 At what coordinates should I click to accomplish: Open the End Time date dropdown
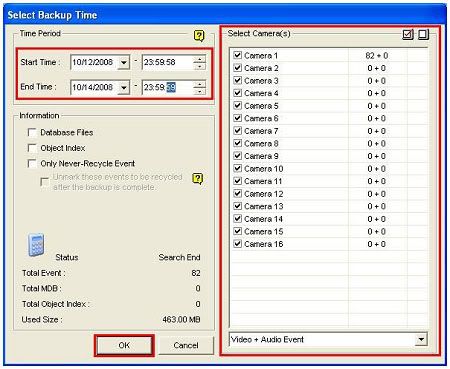click(123, 87)
